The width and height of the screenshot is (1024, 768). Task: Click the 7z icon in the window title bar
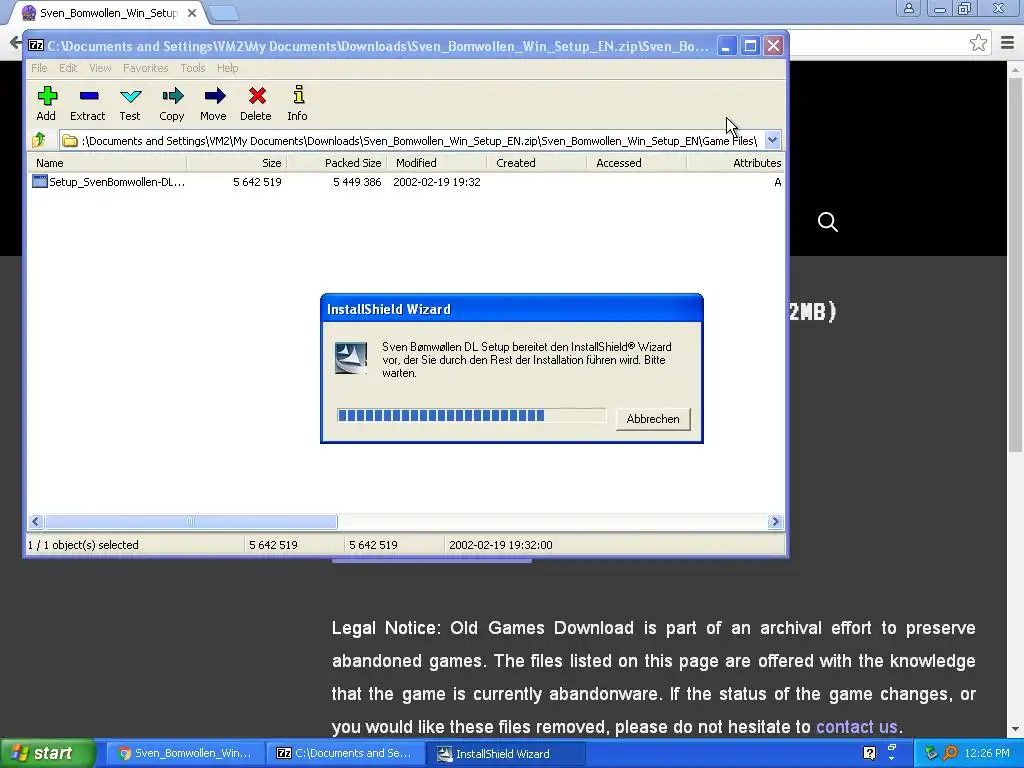pyautogui.click(x=36, y=46)
